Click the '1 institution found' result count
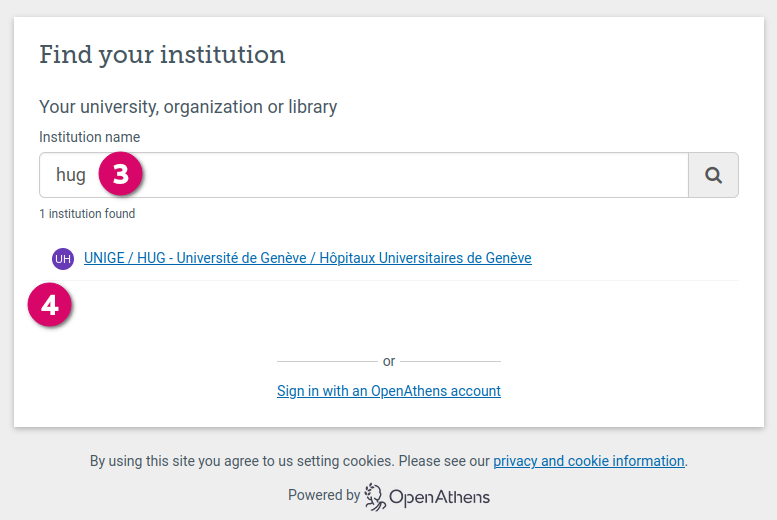 [x=87, y=214]
